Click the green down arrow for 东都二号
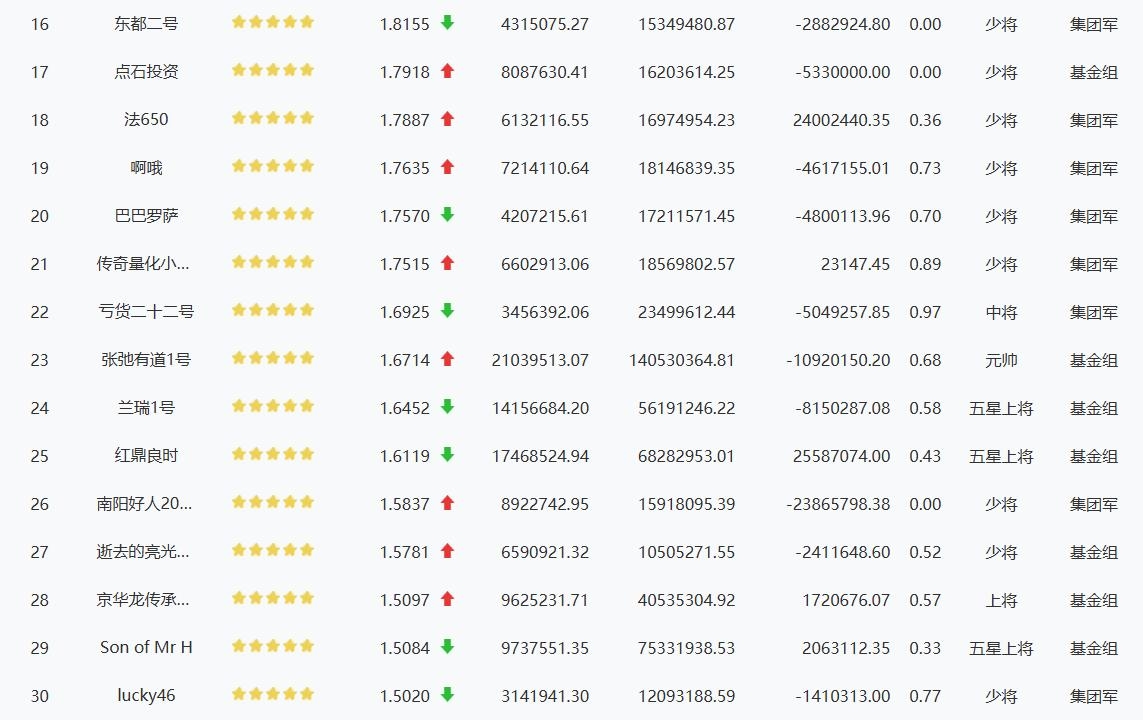Viewport: 1143px width, 720px height. coord(448,23)
